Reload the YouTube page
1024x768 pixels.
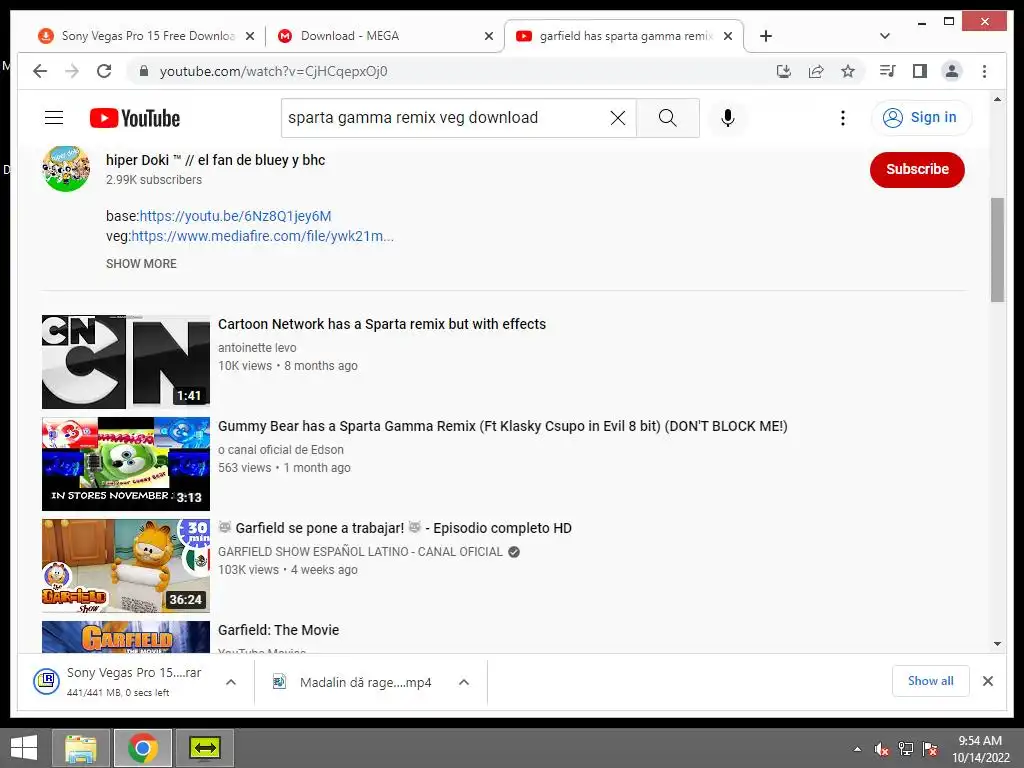click(x=104, y=71)
